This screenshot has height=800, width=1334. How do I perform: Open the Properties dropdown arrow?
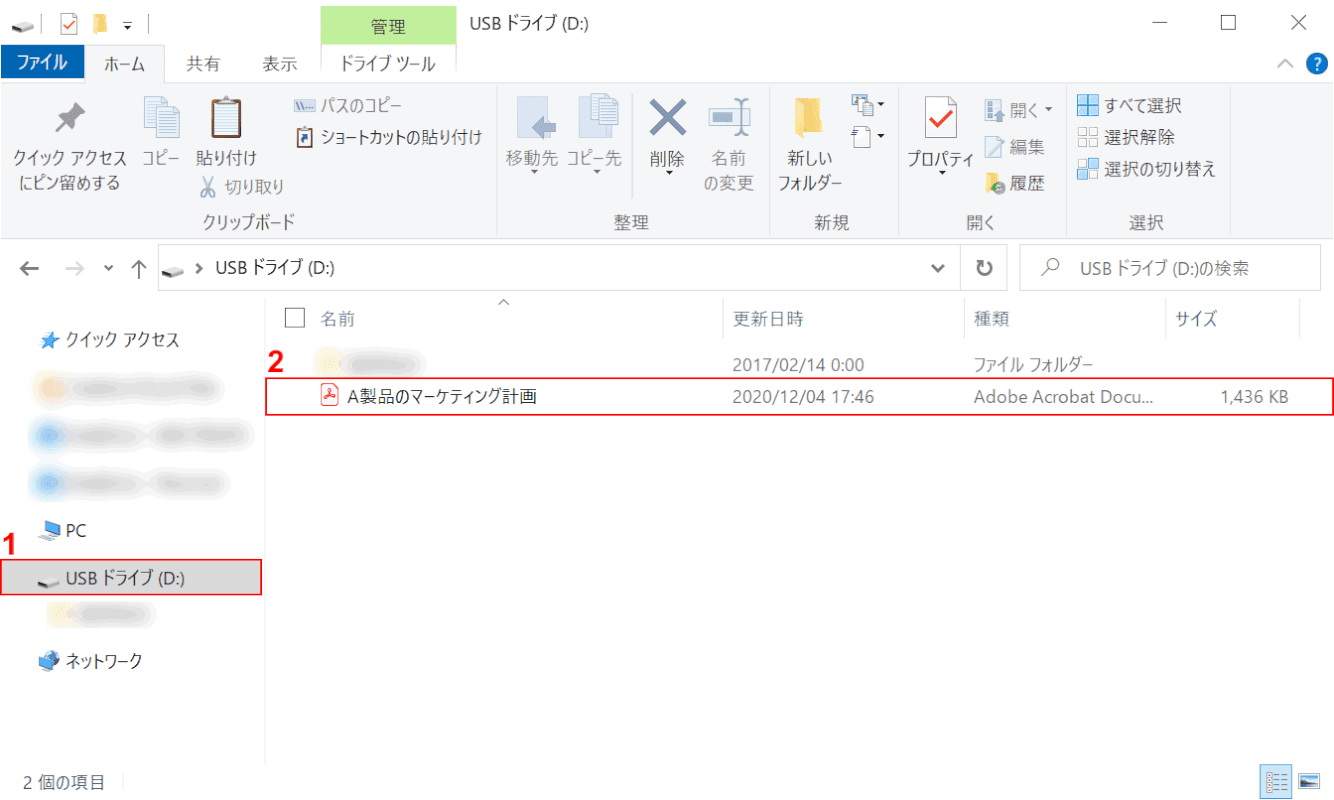point(941,173)
